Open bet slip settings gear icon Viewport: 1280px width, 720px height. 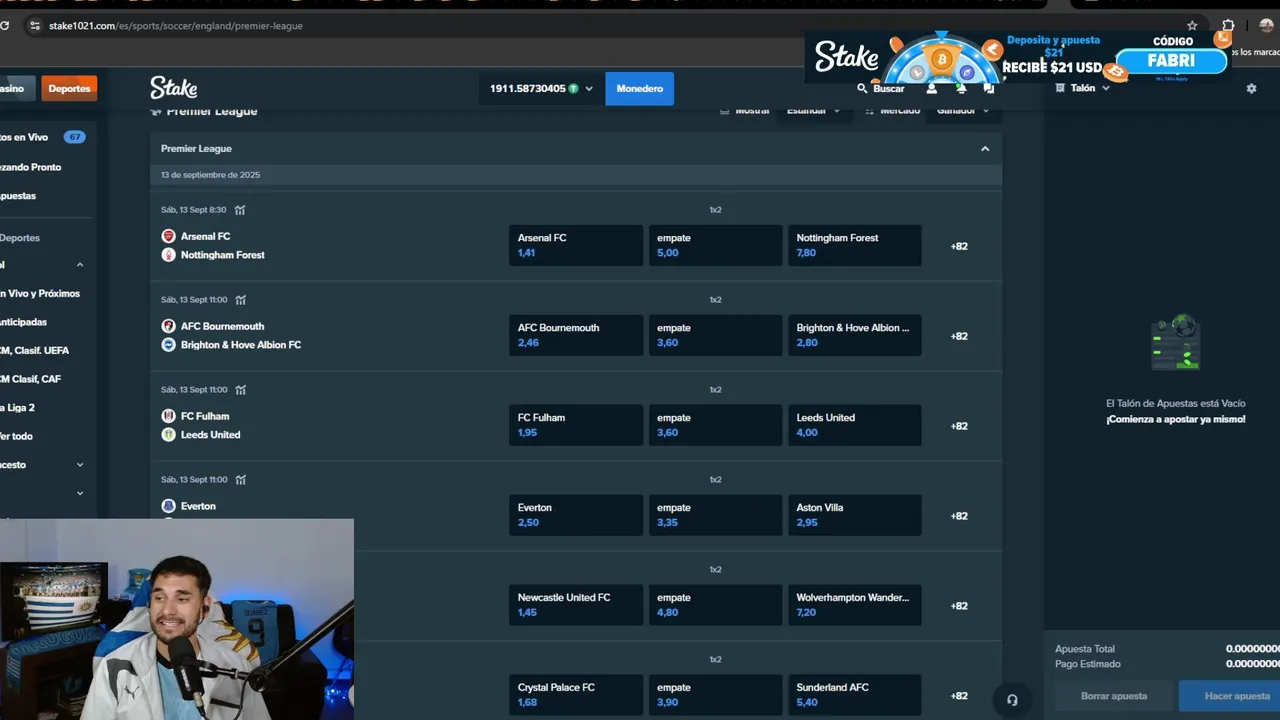click(1251, 88)
